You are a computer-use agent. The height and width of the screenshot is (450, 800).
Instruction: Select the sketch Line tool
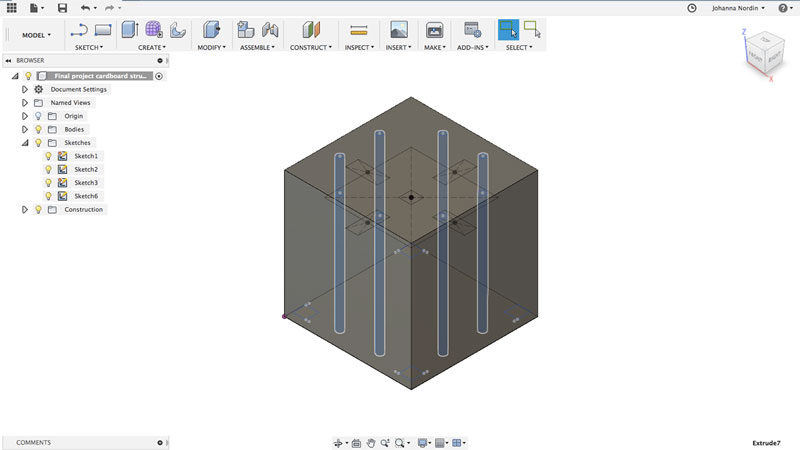[79, 30]
